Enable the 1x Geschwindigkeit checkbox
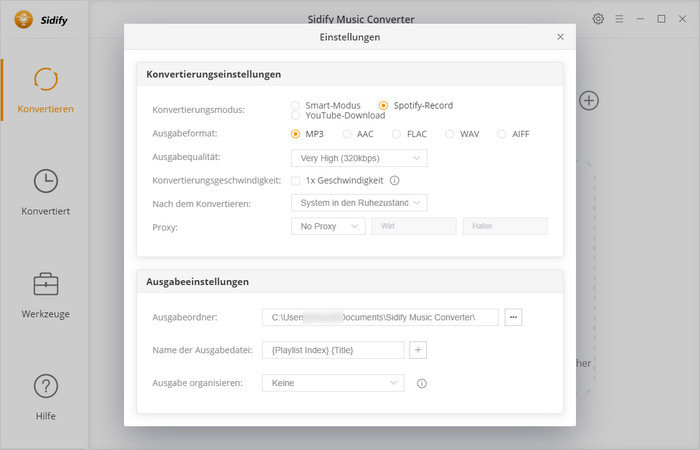The width and height of the screenshot is (700, 450). 295,181
